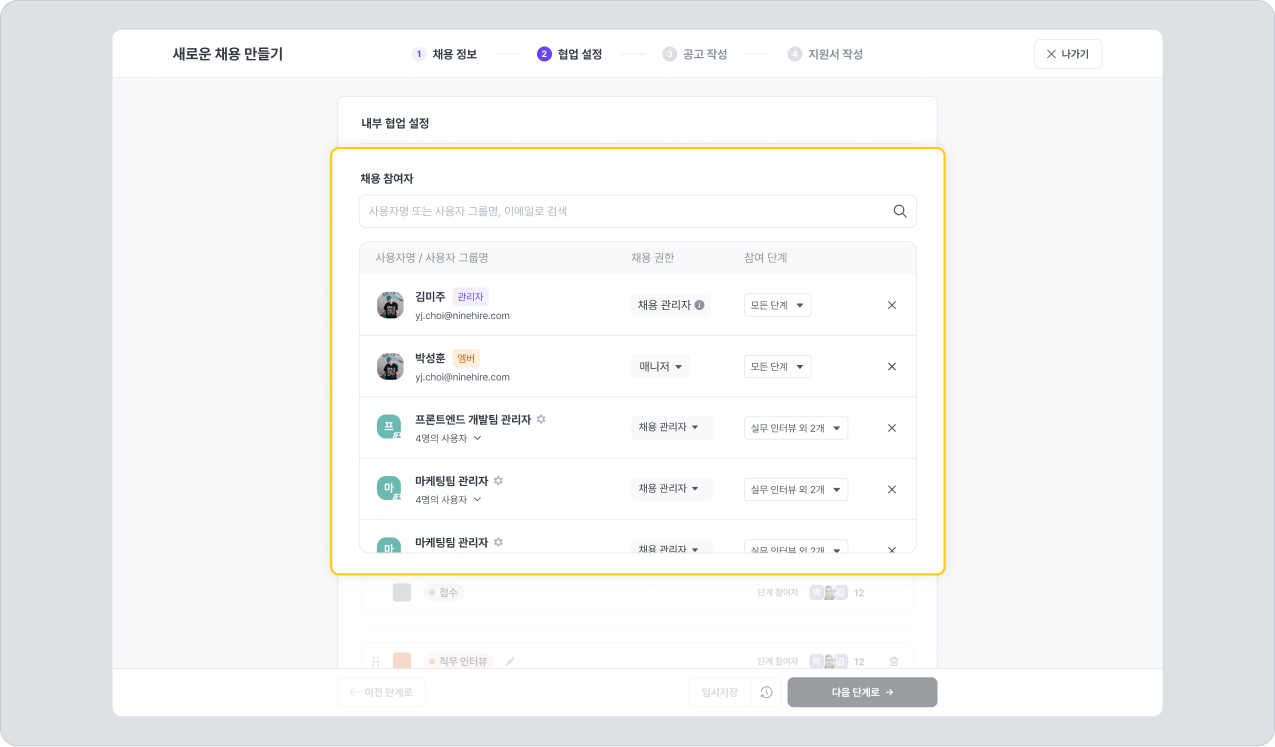
Task: Open 실무 인터뷰 외 2개 dropdown in fully visible 마케팅팀 row
Action: [796, 489]
